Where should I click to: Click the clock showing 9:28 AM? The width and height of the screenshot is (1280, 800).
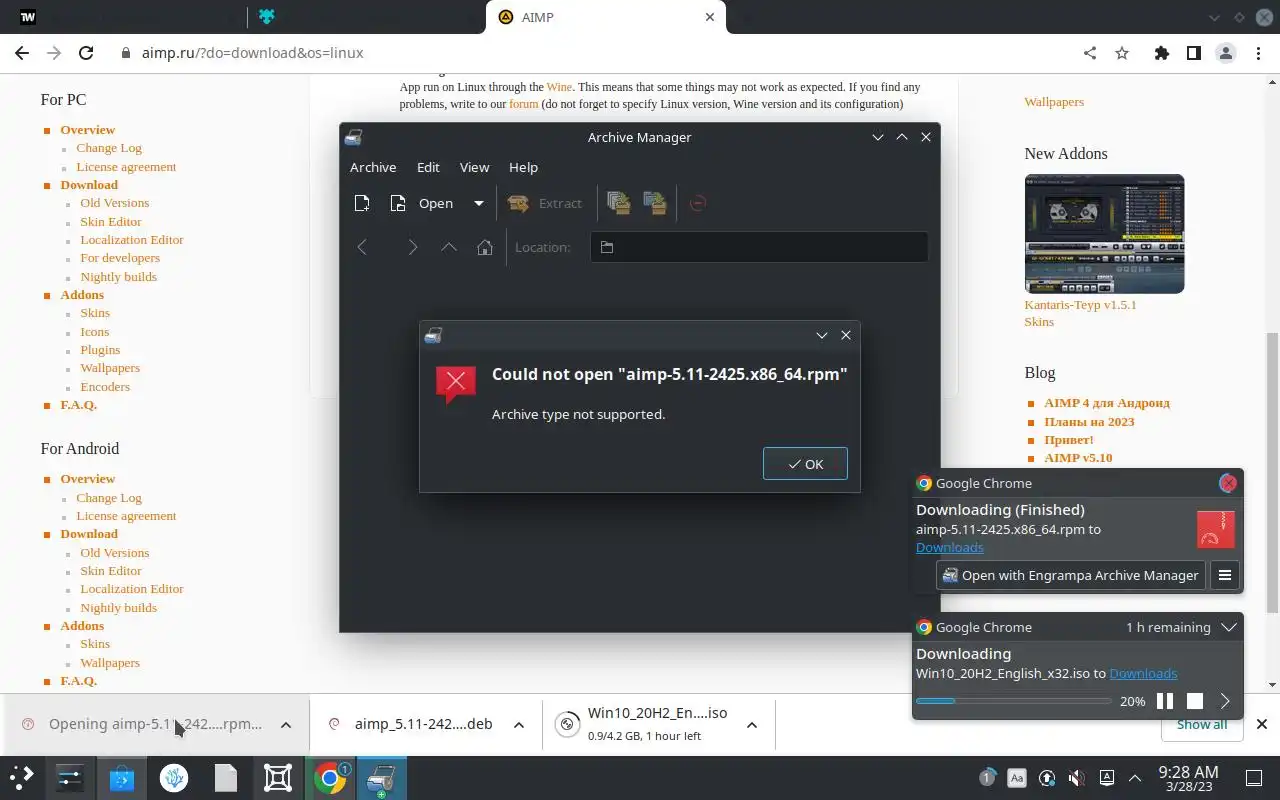1188,779
